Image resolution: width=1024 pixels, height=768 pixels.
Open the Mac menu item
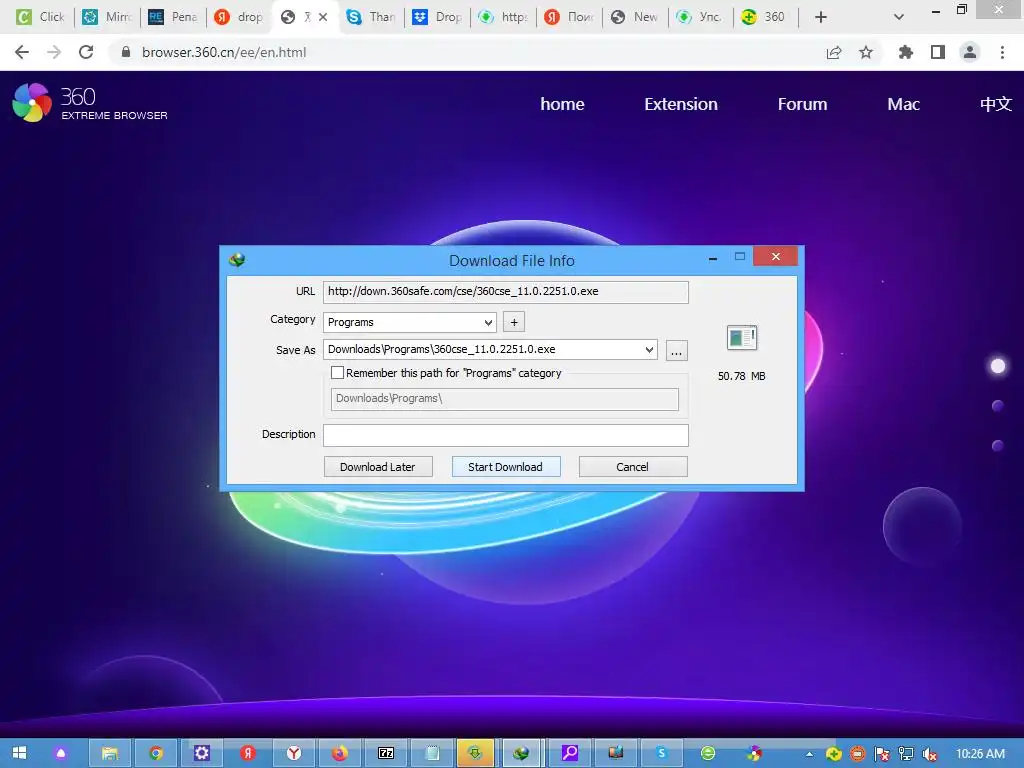click(x=903, y=104)
